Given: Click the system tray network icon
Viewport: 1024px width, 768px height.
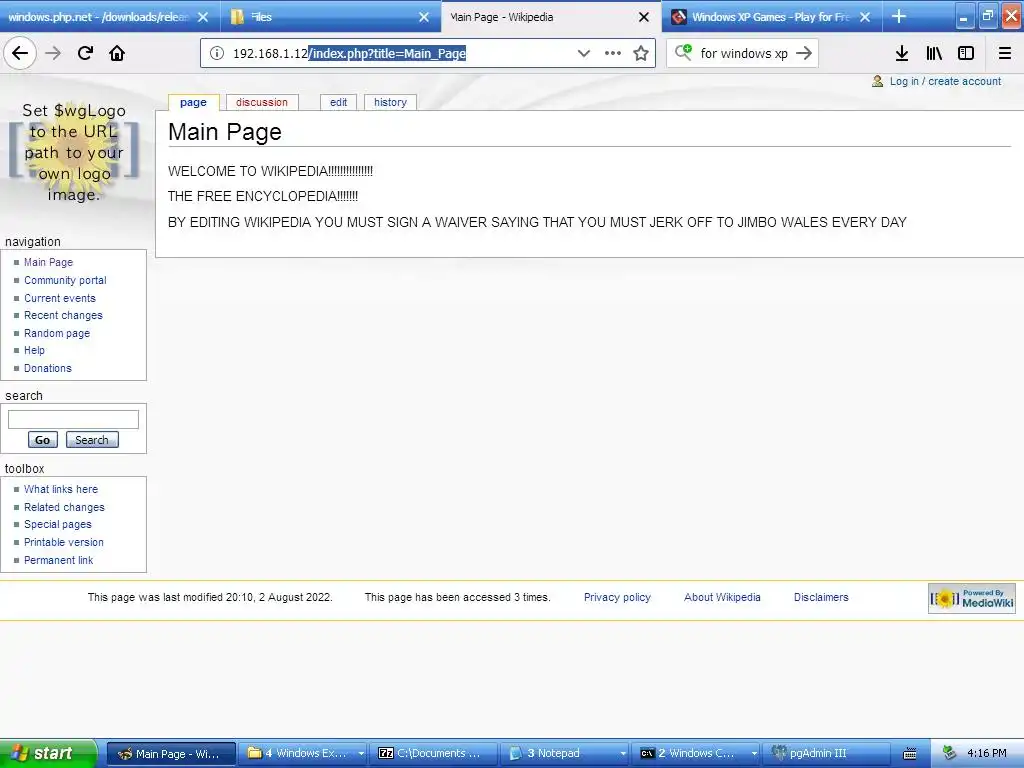Looking at the screenshot, I should click(x=949, y=753).
